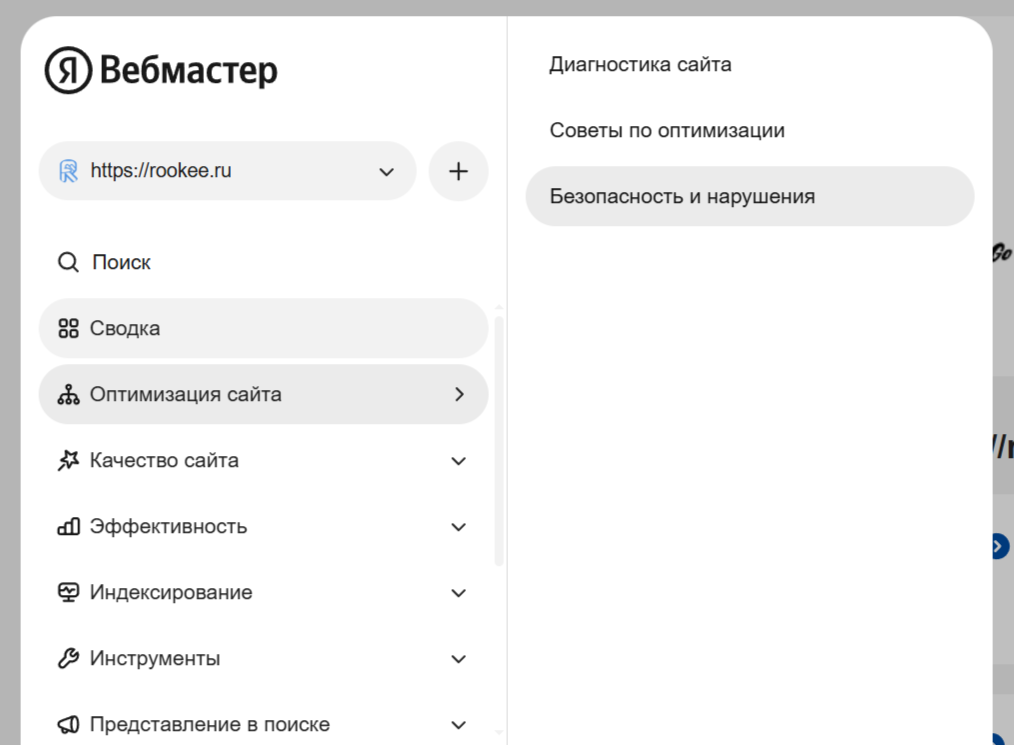Click the Инструменты wrench icon
This screenshot has height=745, width=1014.
click(68, 659)
